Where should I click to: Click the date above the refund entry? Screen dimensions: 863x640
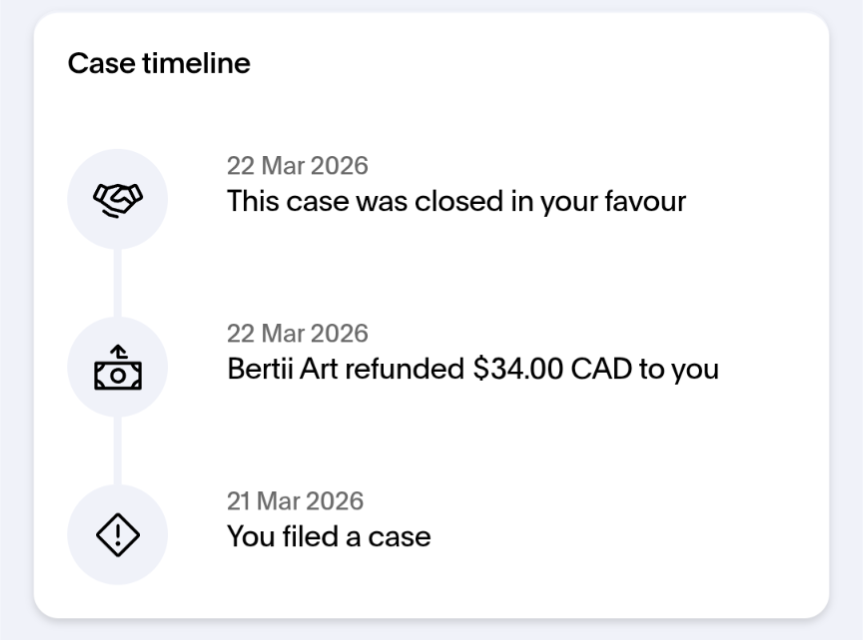(x=297, y=333)
